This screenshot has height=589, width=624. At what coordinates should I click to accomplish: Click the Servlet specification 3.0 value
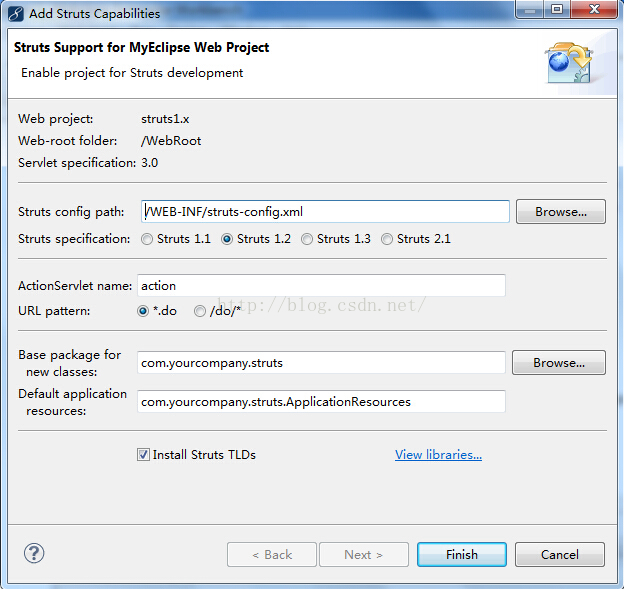coord(150,163)
